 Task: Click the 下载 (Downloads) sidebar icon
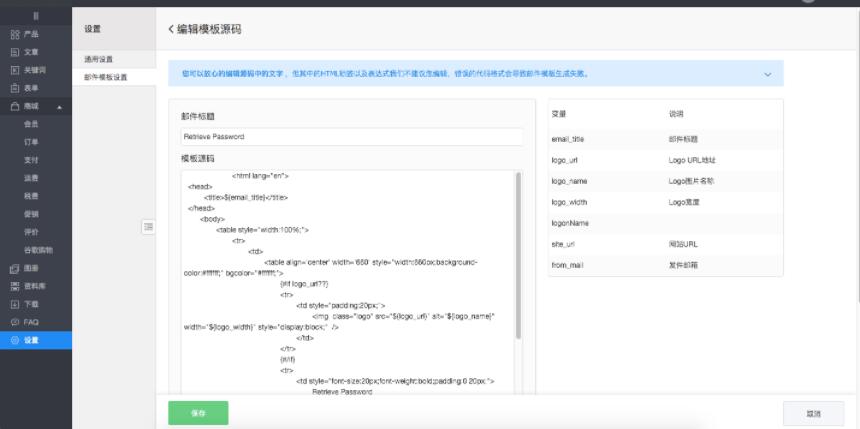tap(14, 303)
